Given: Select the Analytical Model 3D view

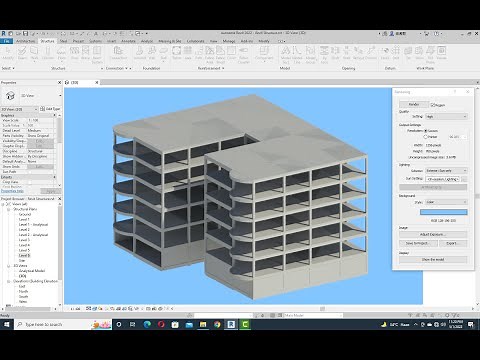Looking at the screenshot, I should click(x=32, y=271).
